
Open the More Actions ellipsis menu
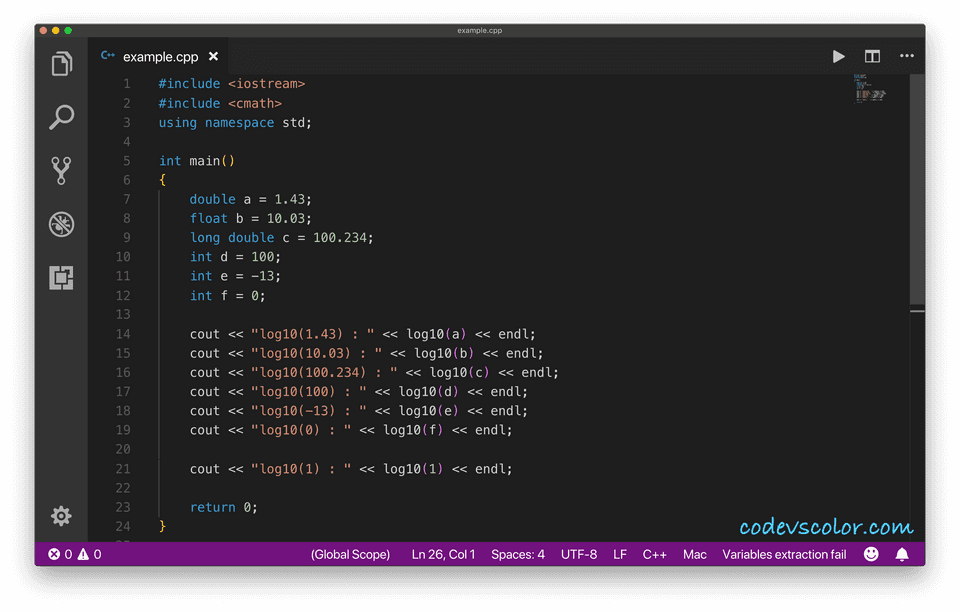coord(907,56)
